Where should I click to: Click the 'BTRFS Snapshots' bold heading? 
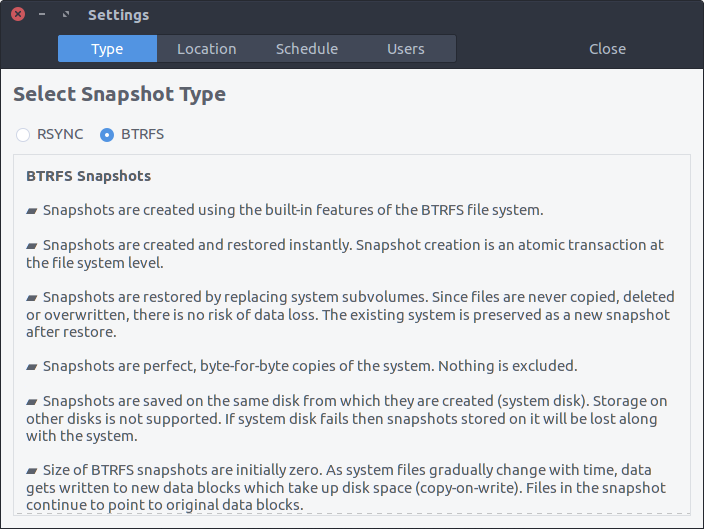88,176
